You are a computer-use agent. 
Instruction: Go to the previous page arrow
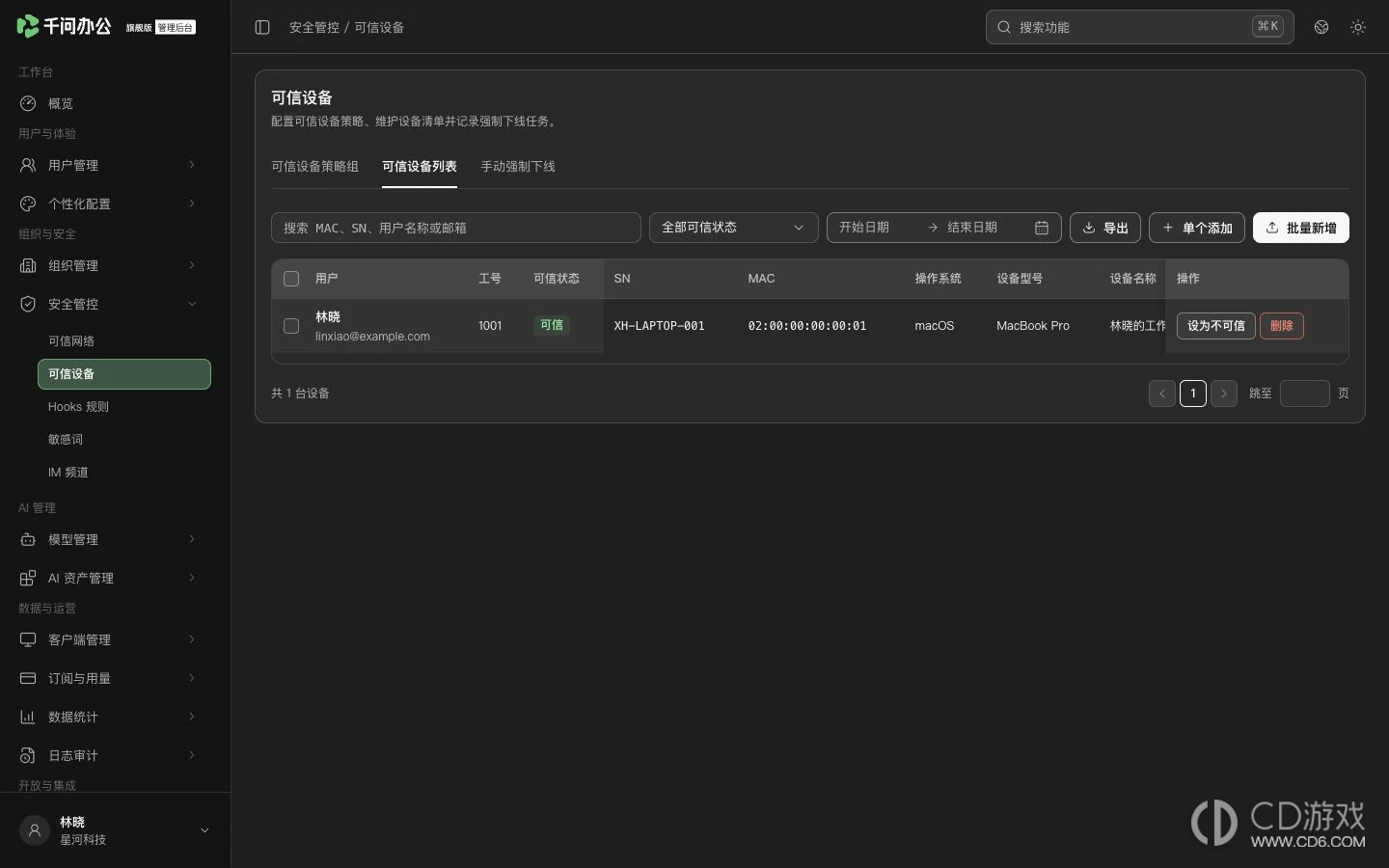point(1162,393)
